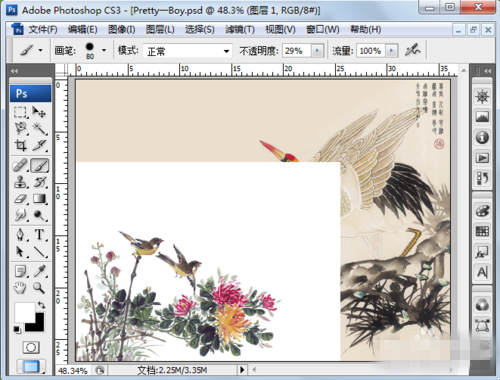Click the white foreground color swatch
This screenshot has height=380, width=500.
(x=24, y=312)
